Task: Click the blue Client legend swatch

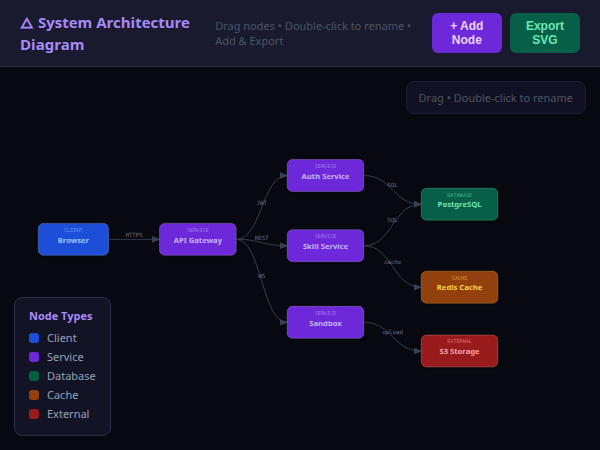Action: [34, 338]
